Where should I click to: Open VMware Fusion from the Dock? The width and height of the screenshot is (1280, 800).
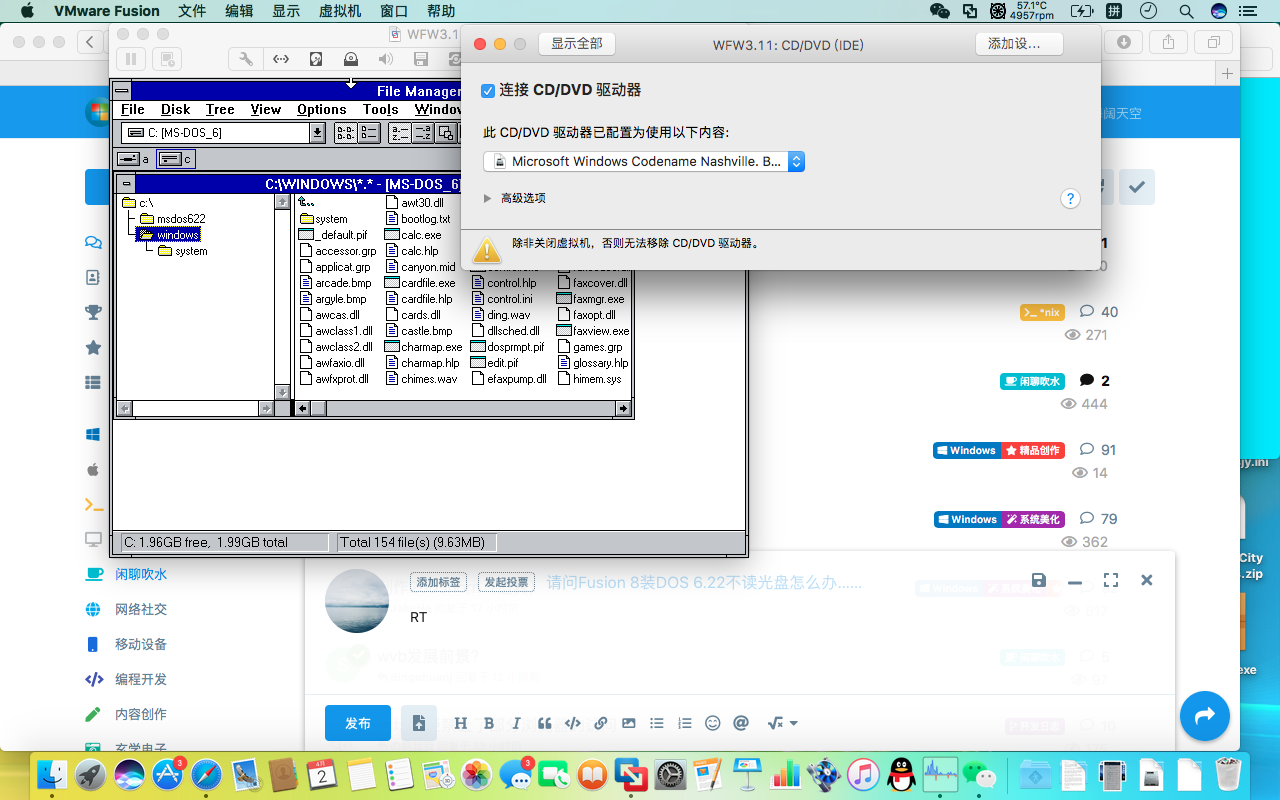pos(631,773)
